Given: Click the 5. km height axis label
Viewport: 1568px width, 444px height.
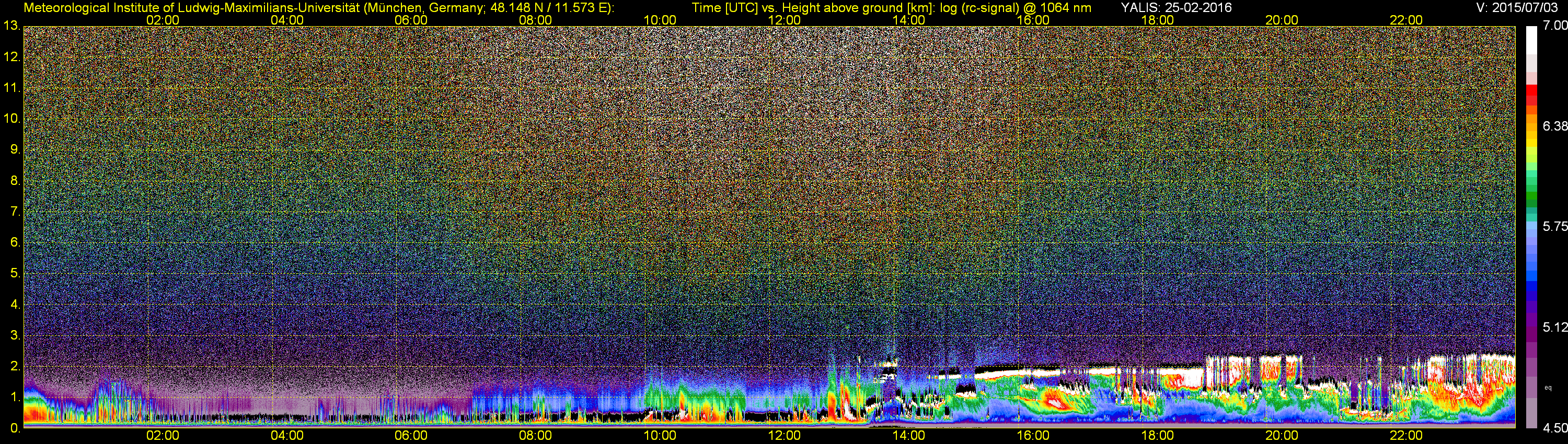Looking at the screenshot, I should click(x=15, y=274).
